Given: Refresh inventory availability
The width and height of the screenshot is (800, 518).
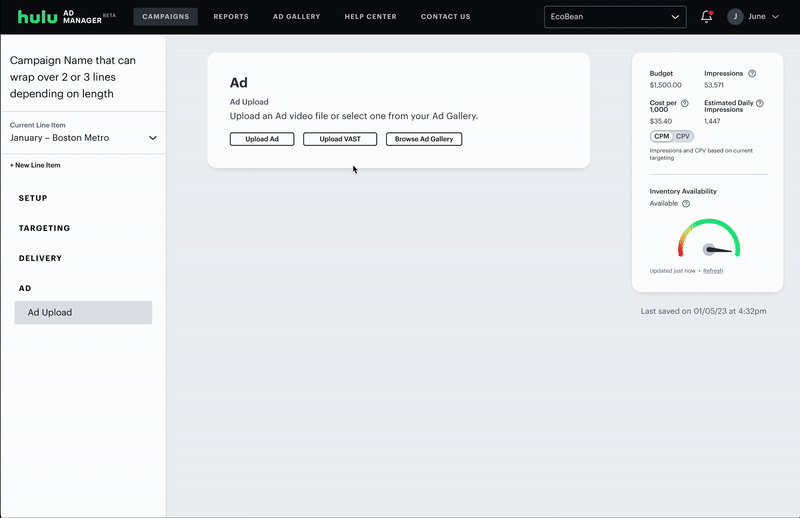Looking at the screenshot, I should (713, 271).
